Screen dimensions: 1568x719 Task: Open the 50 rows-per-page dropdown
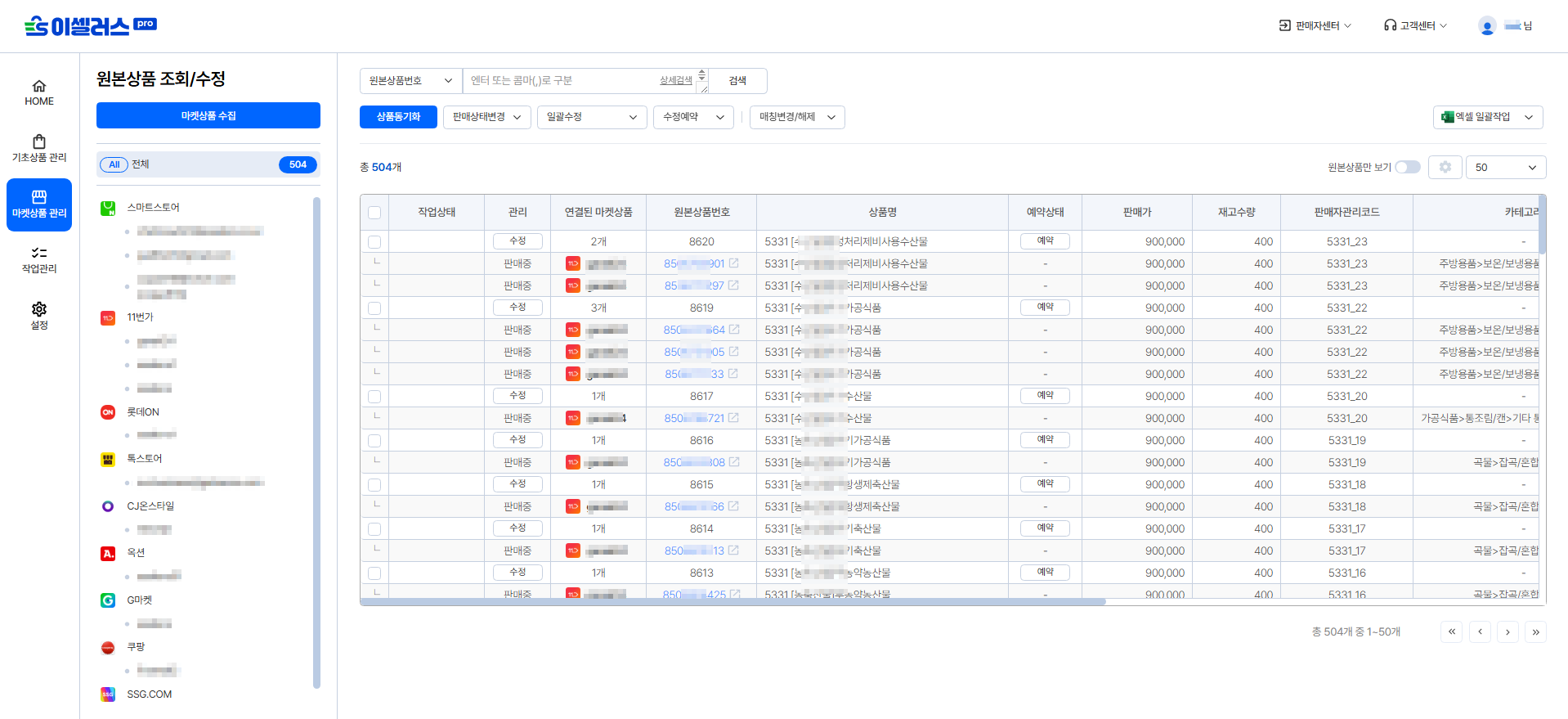(x=1506, y=167)
